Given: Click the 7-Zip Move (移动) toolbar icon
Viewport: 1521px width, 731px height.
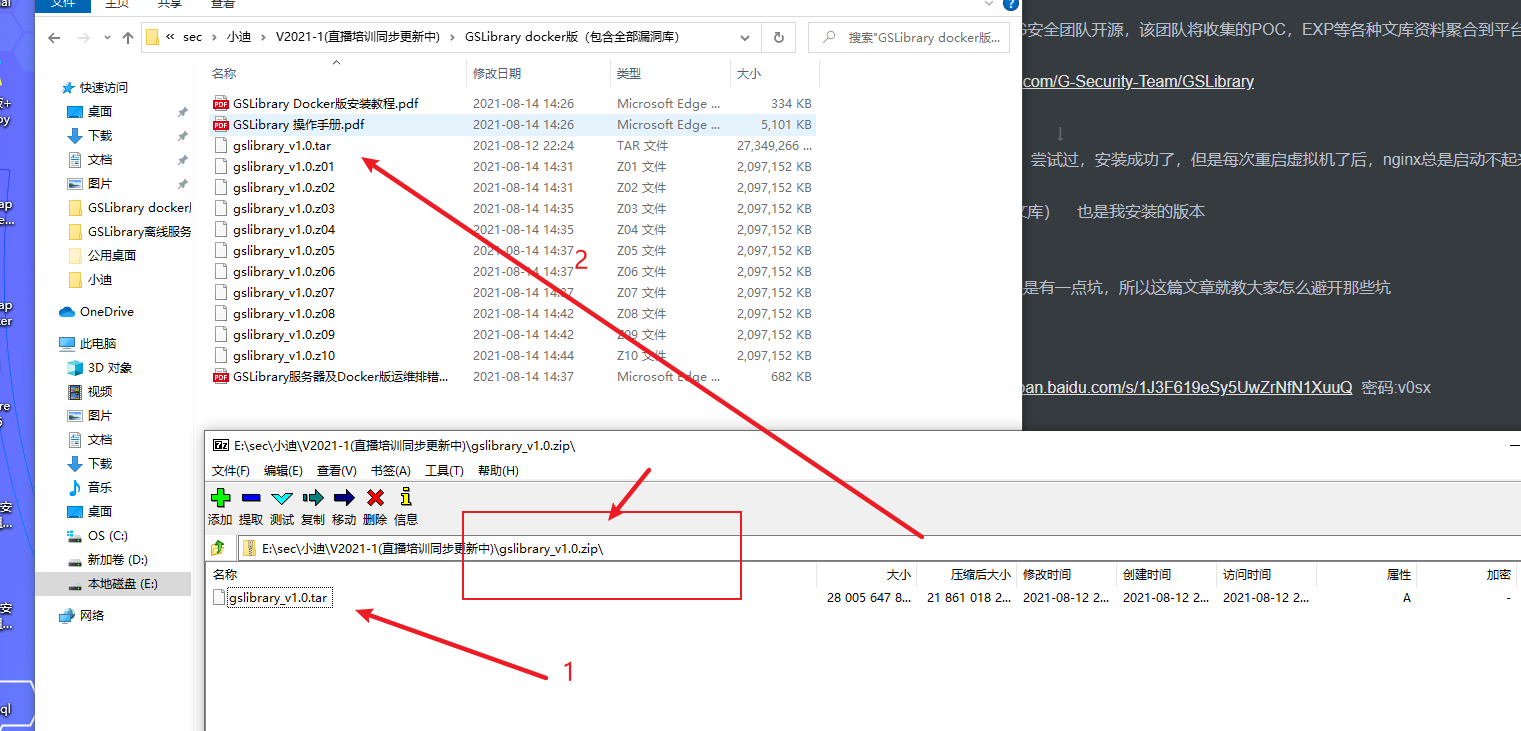Looking at the screenshot, I should tap(344, 498).
